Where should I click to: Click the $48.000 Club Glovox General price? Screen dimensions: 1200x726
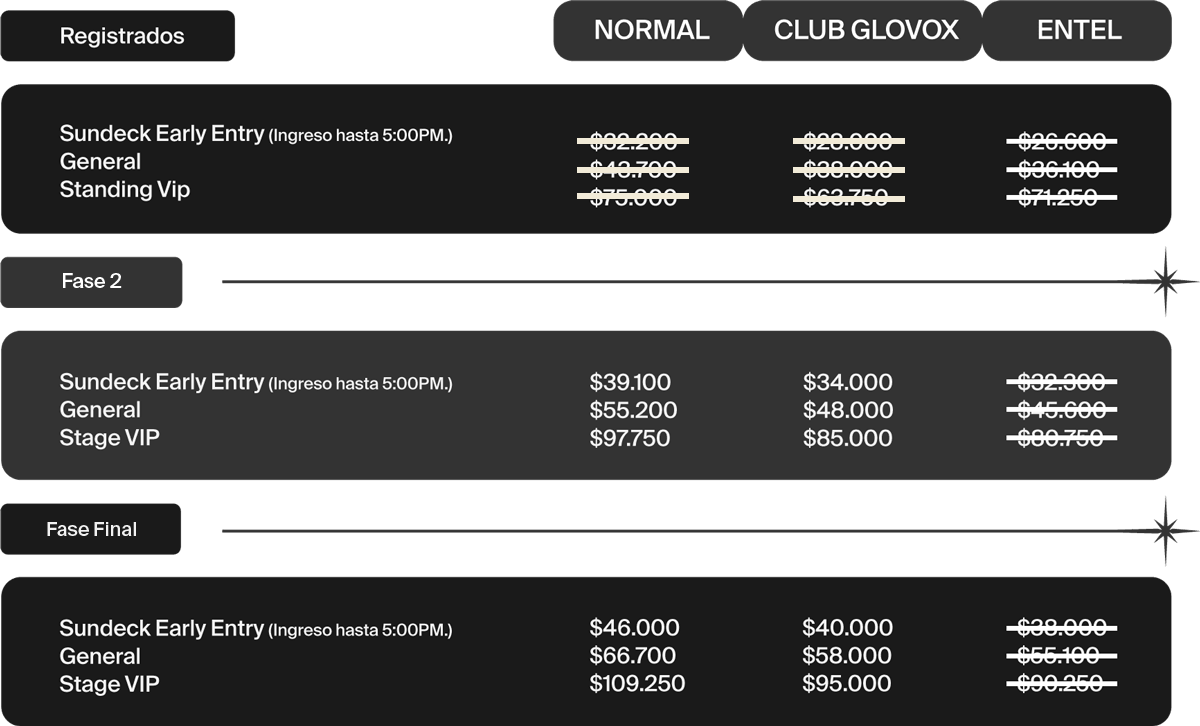tap(847, 410)
